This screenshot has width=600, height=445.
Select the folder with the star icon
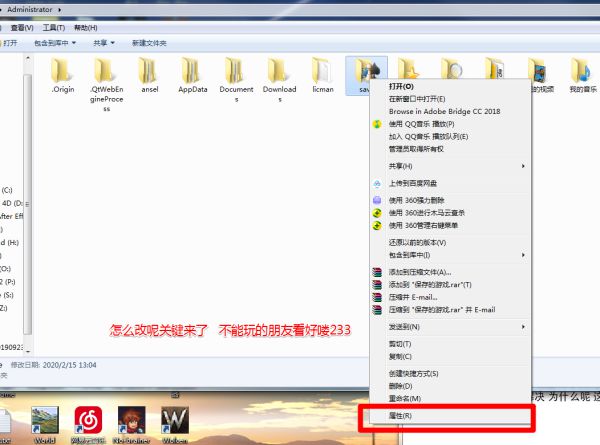click(409, 68)
